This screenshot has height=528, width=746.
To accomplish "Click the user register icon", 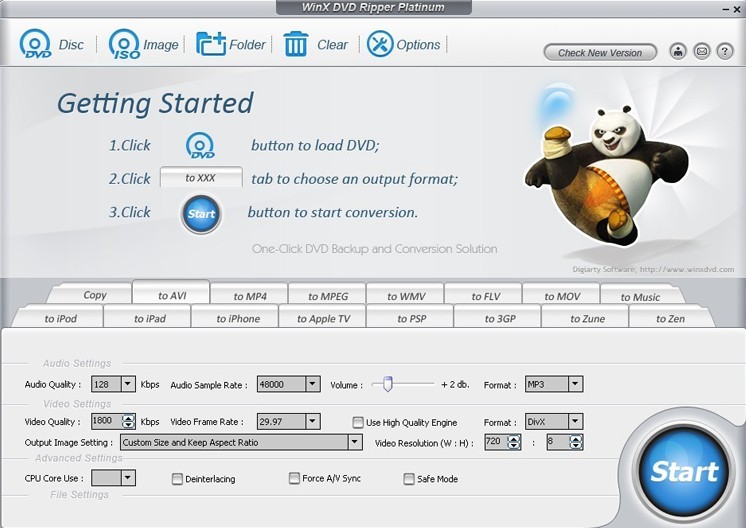I will 678,51.
